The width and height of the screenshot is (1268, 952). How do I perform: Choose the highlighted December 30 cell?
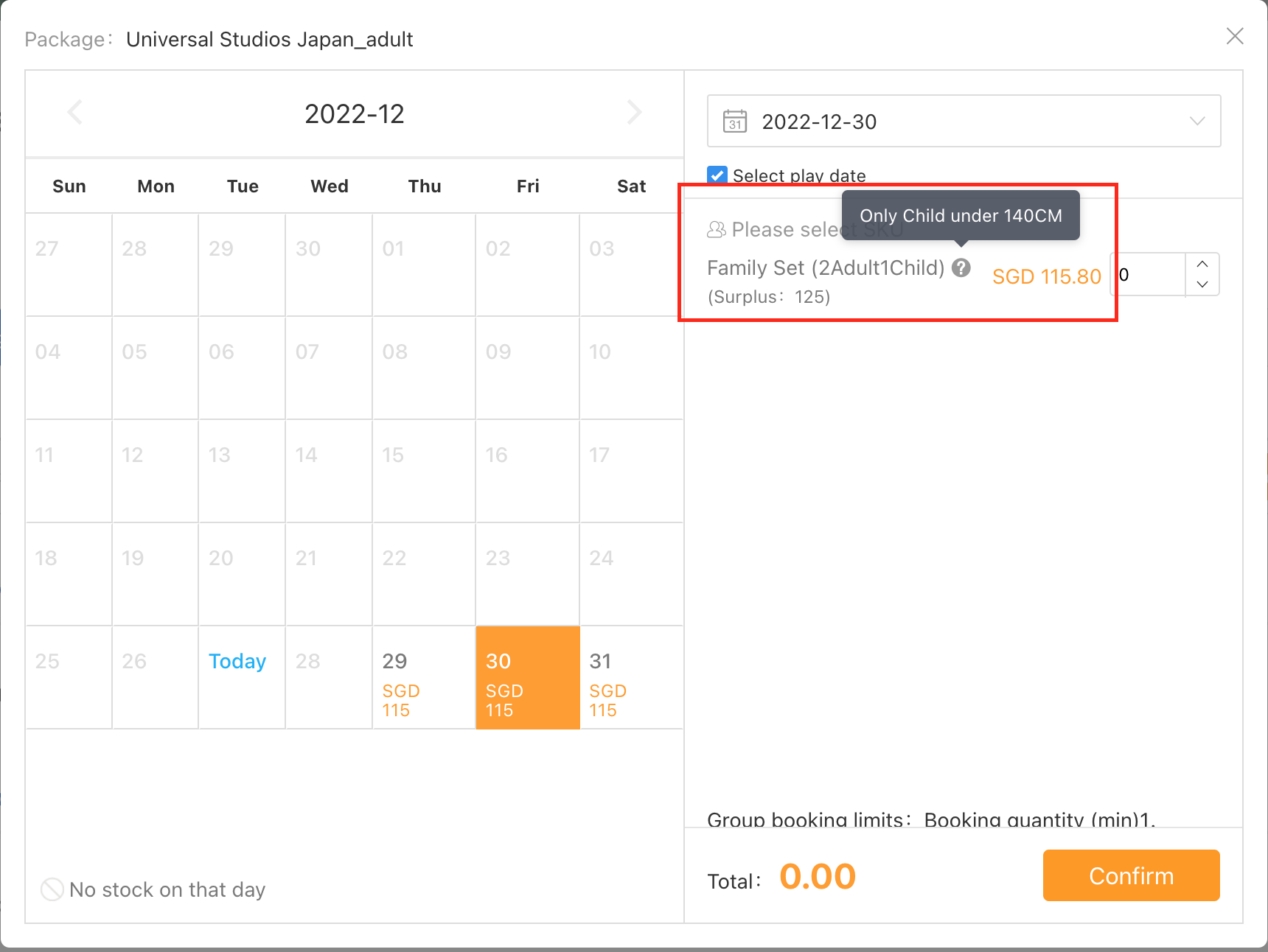point(528,678)
